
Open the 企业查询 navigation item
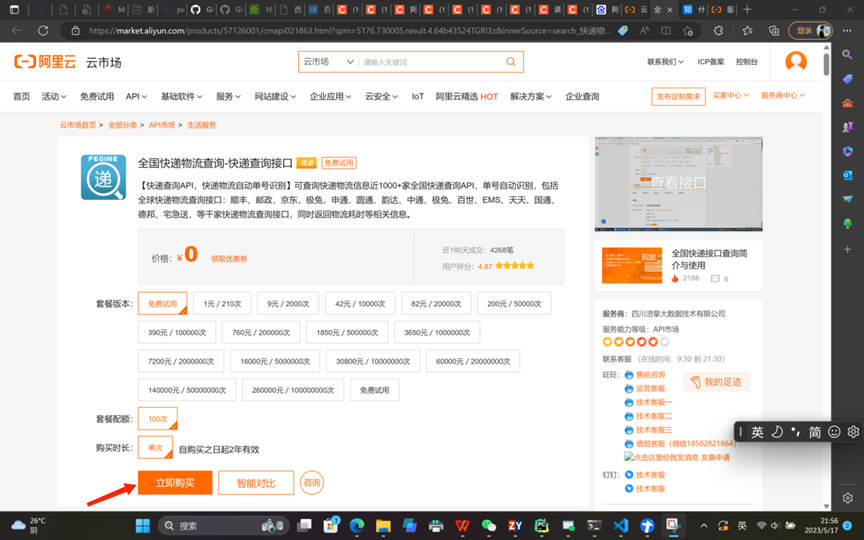(x=582, y=96)
